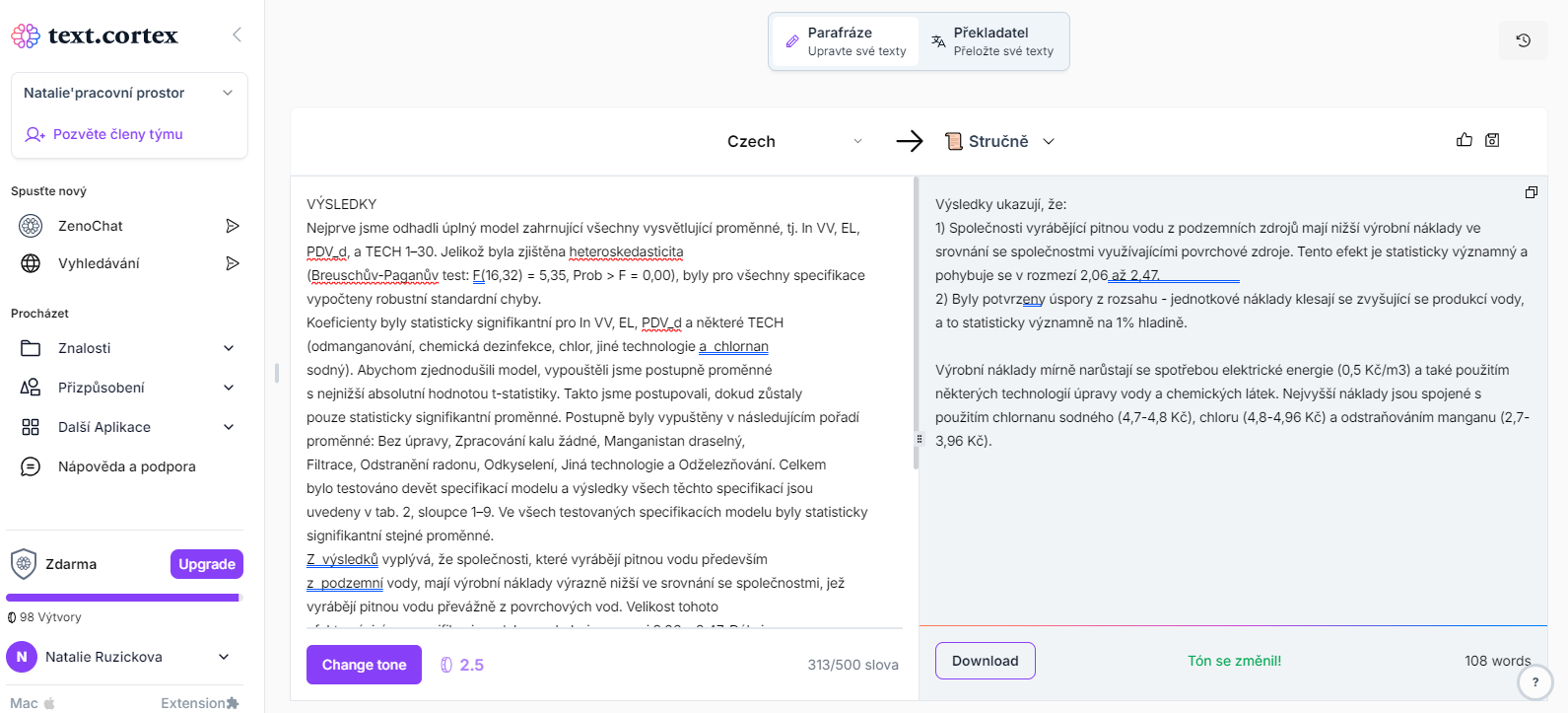Image resolution: width=1568 pixels, height=713 pixels.
Task: Switch to the Parafráze tab
Action: (846, 41)
